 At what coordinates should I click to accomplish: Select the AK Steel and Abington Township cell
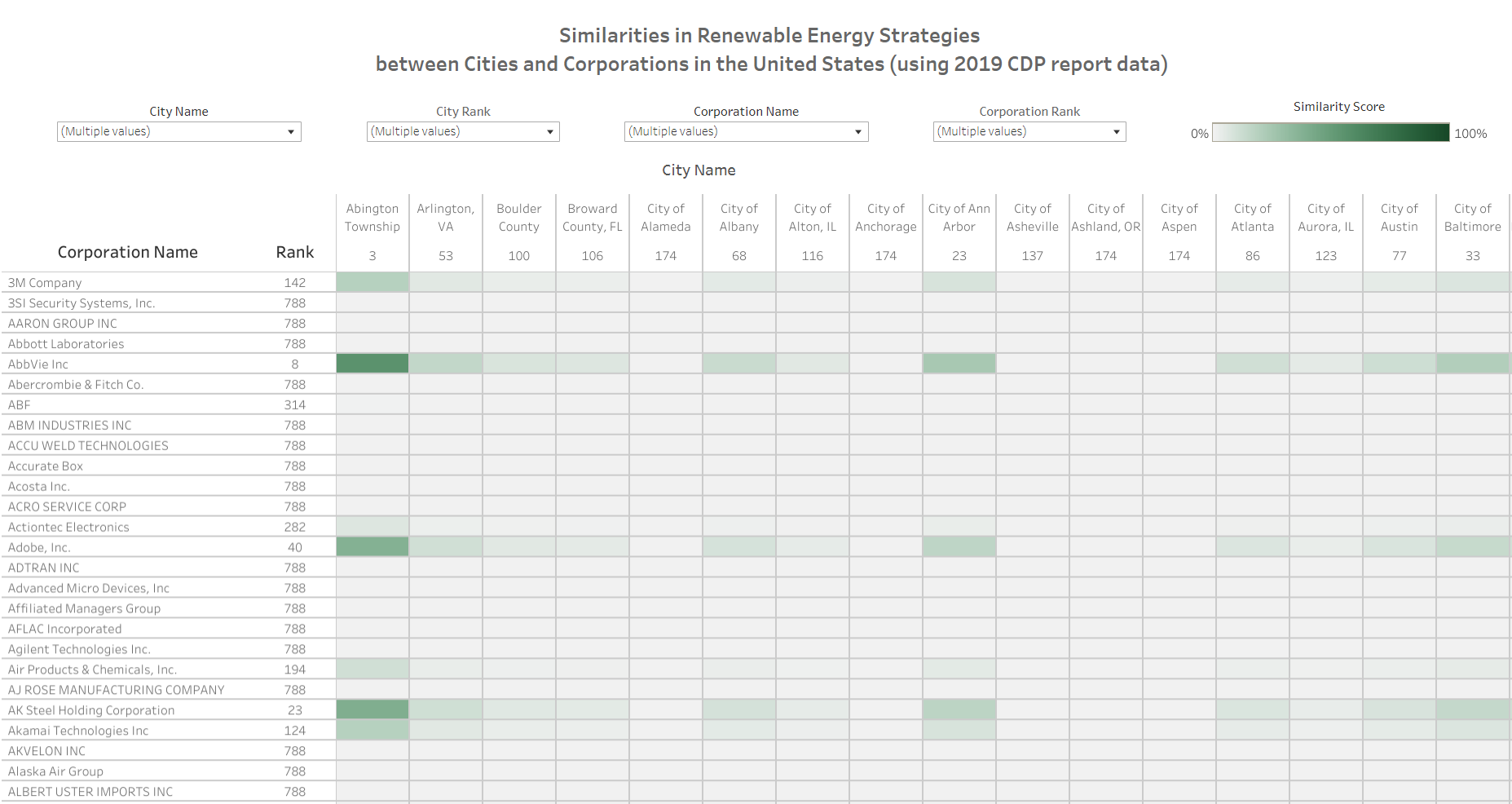(x=372, y=709)
